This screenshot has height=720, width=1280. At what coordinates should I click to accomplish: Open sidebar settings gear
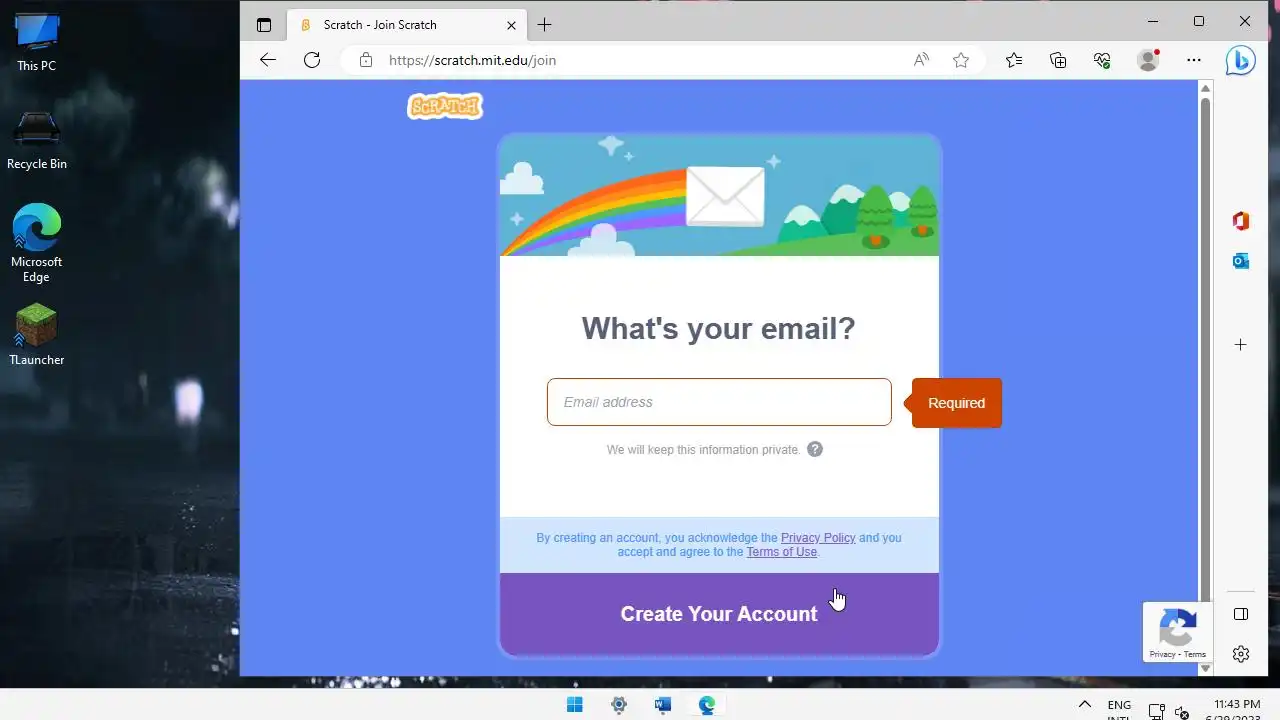(1241, 654)
